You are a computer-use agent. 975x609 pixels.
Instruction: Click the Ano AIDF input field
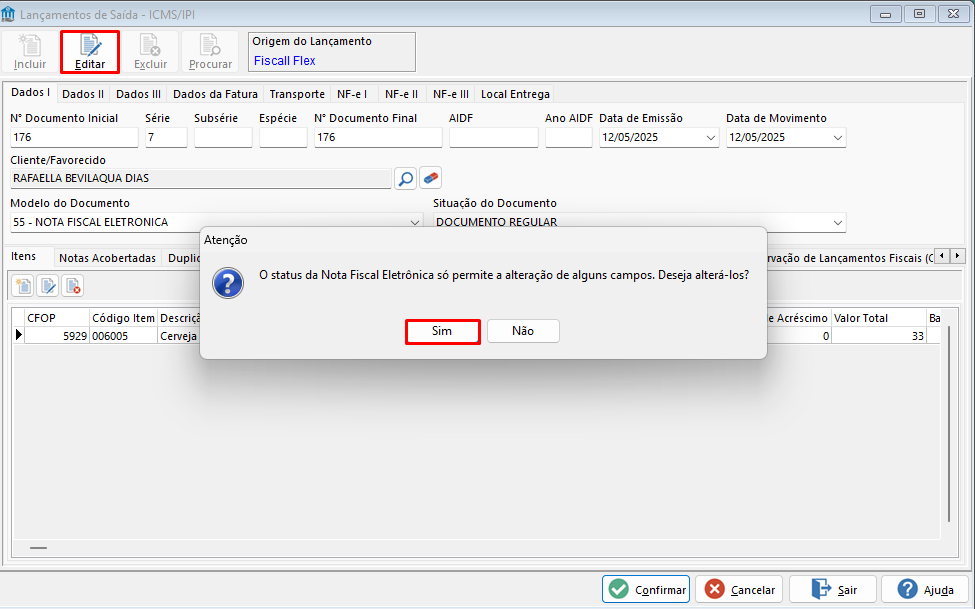pyautogui.click(x=568, y=137)
